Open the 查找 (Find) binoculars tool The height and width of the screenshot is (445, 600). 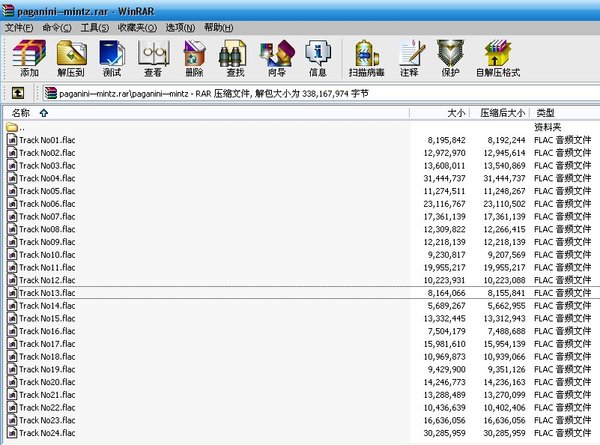tap(235, 58)
